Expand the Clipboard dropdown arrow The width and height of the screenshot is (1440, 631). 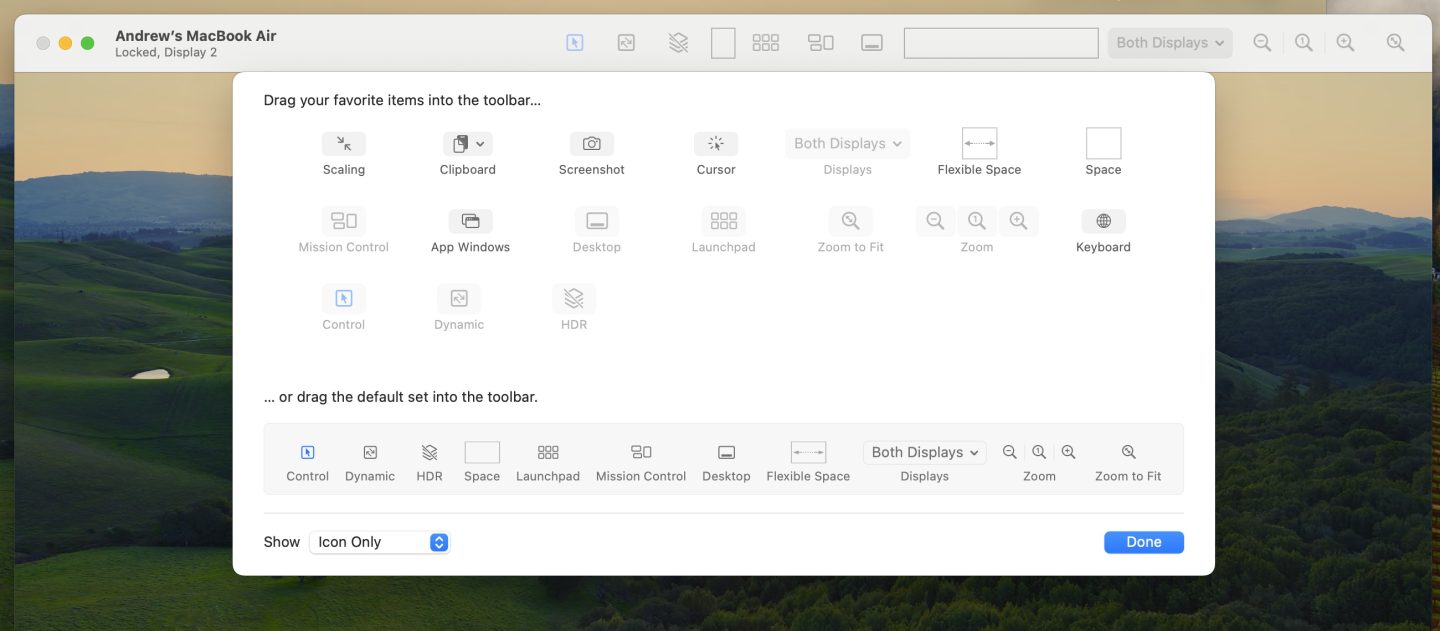click(x=480, y=144)
